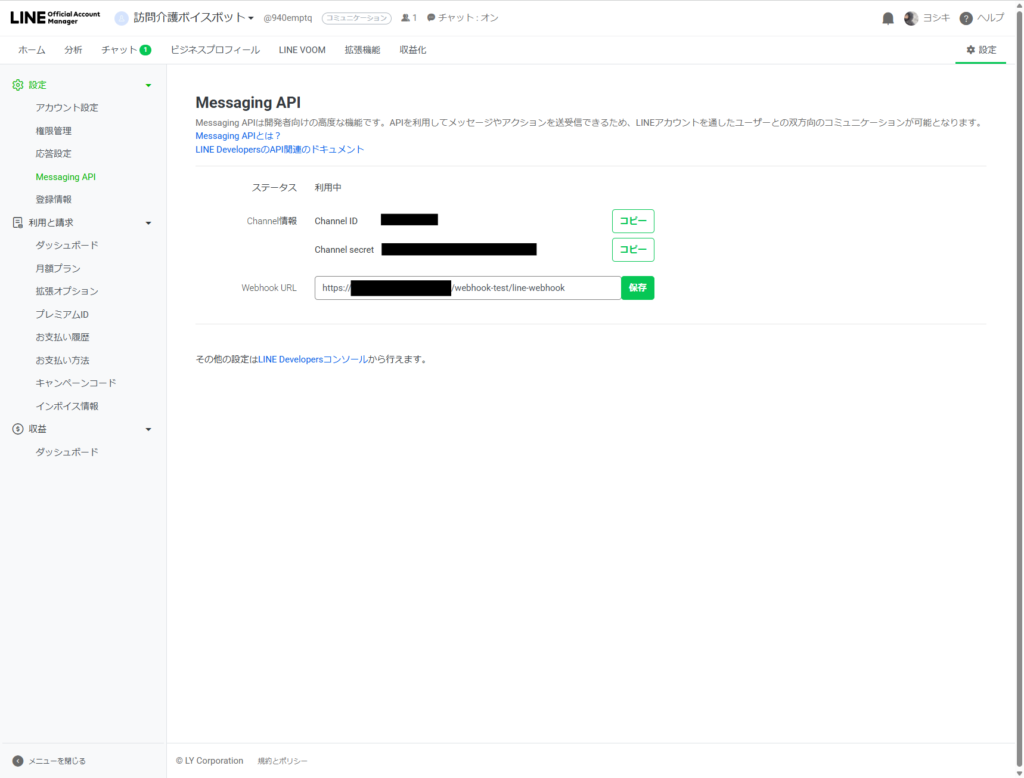Save the Webhook URL with 保存 button
Image resolution: width=1024 pixels, height=778 pixels.
tap(637, 288)
